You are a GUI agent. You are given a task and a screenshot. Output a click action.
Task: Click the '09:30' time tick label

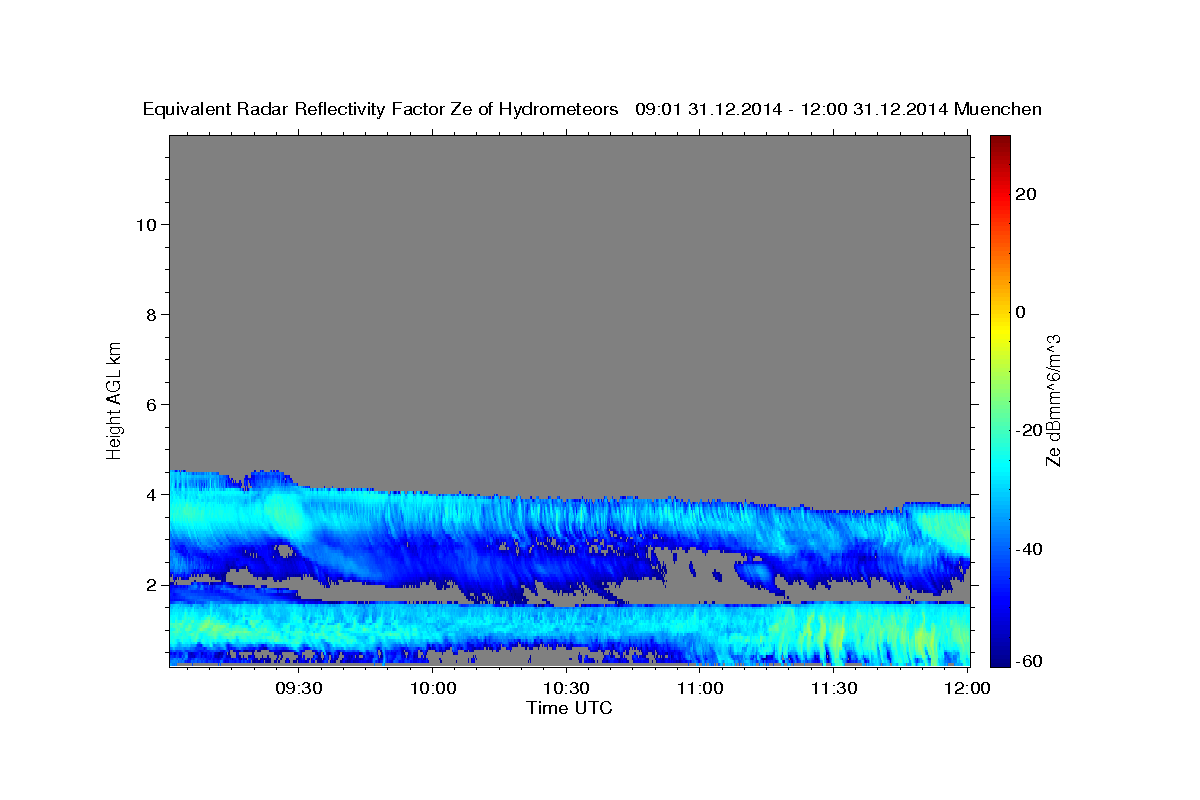[x=299, y=688]
